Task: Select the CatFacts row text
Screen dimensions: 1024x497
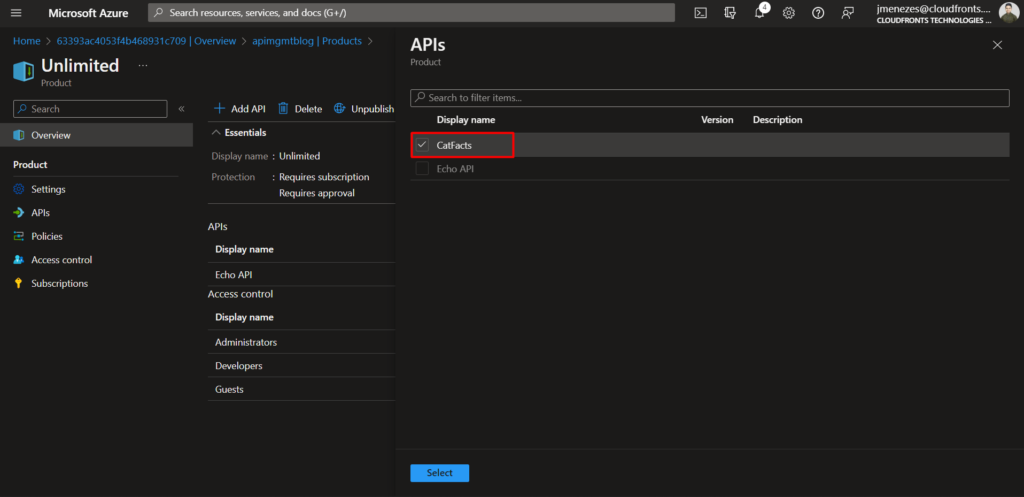Action: point(454,145)
